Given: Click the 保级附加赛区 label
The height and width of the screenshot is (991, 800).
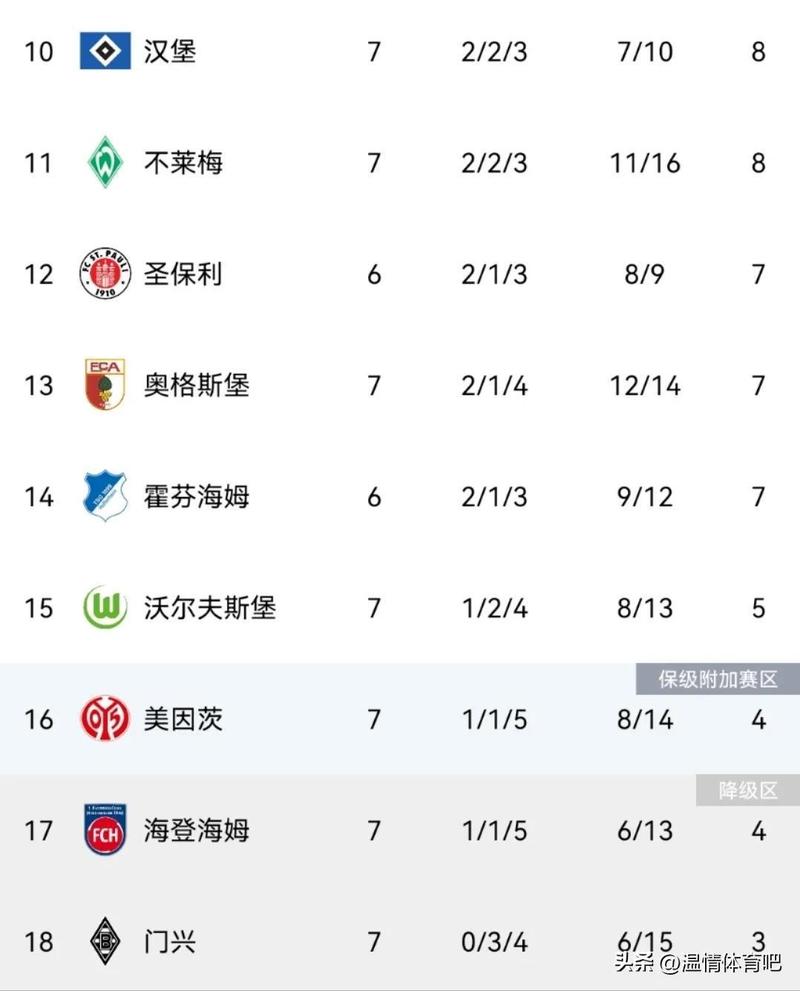Looking at the screenshot, I should [717, 680].
